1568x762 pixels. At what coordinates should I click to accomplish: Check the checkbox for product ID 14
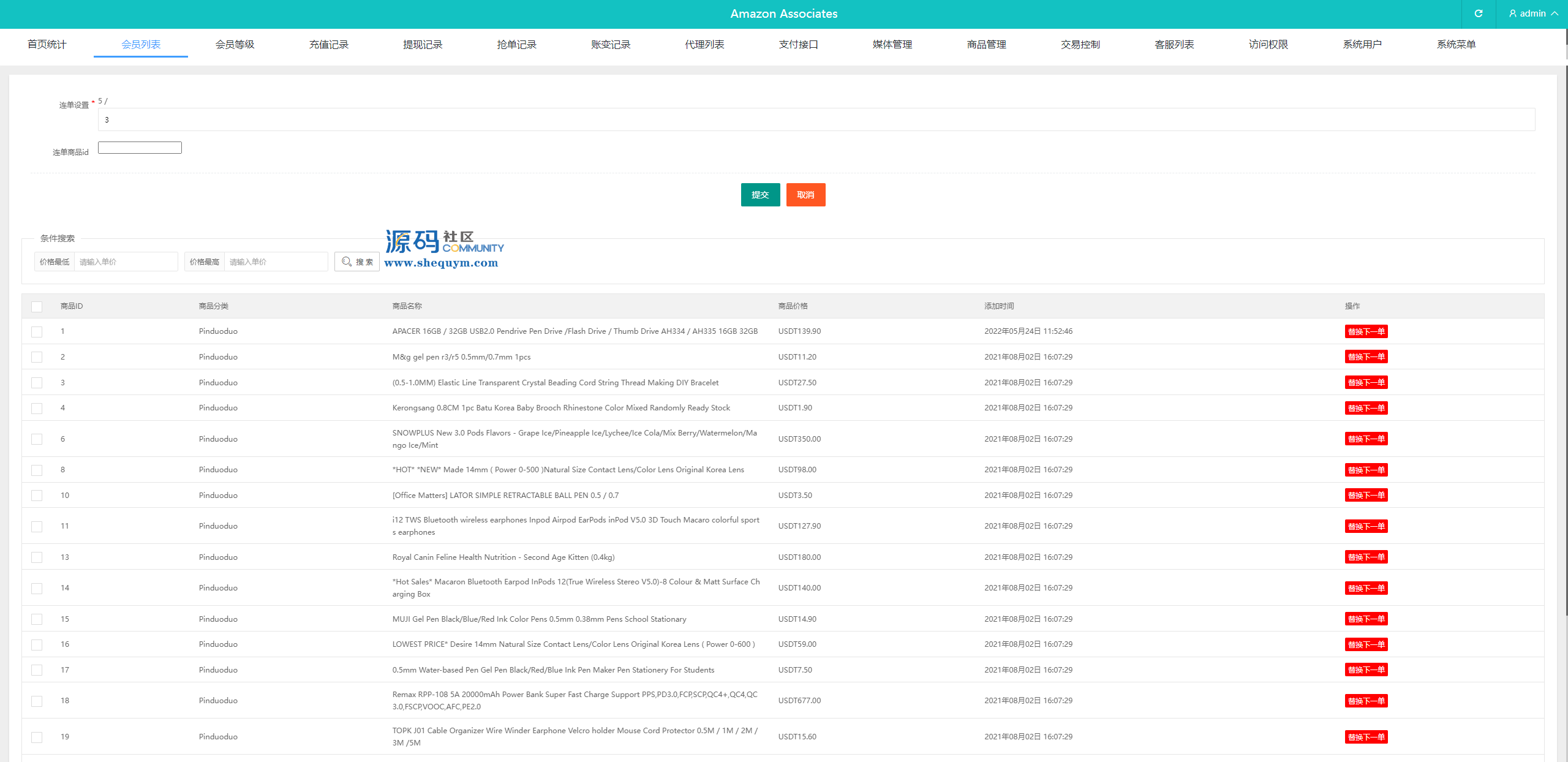[x=37, y=588]
